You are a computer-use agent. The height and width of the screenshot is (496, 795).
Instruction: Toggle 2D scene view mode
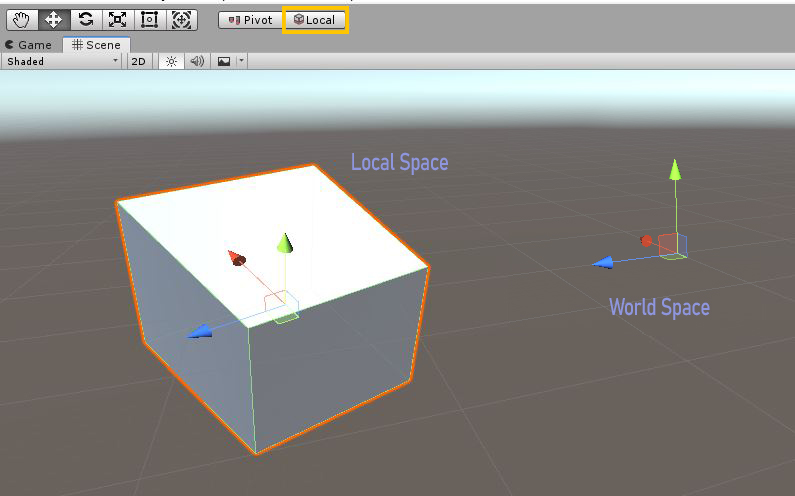coord(138,61)
